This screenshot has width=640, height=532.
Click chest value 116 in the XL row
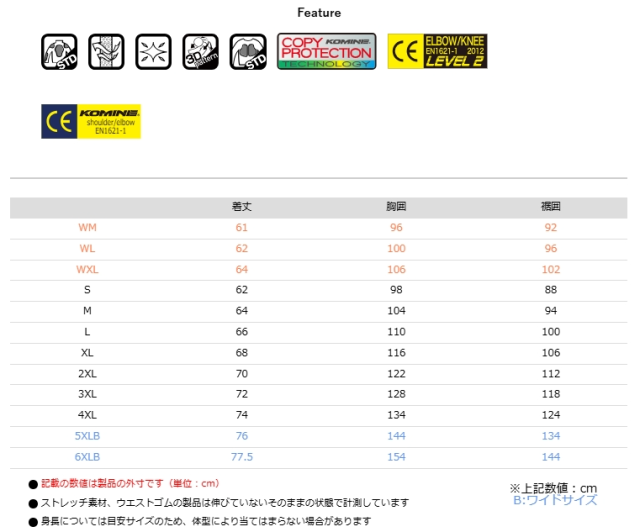[x=396, y=353]
